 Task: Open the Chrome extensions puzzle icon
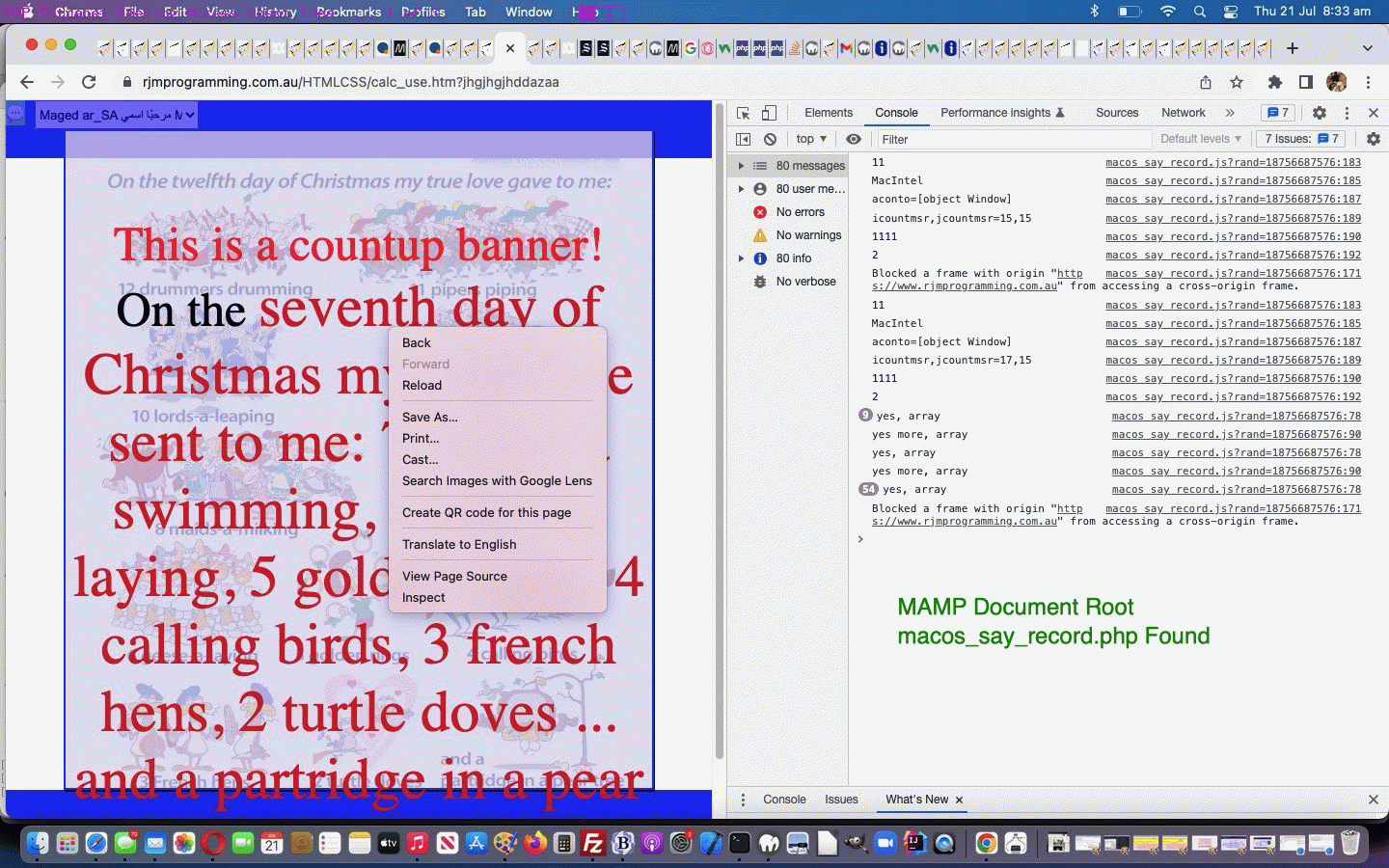tap(1274, 82)
